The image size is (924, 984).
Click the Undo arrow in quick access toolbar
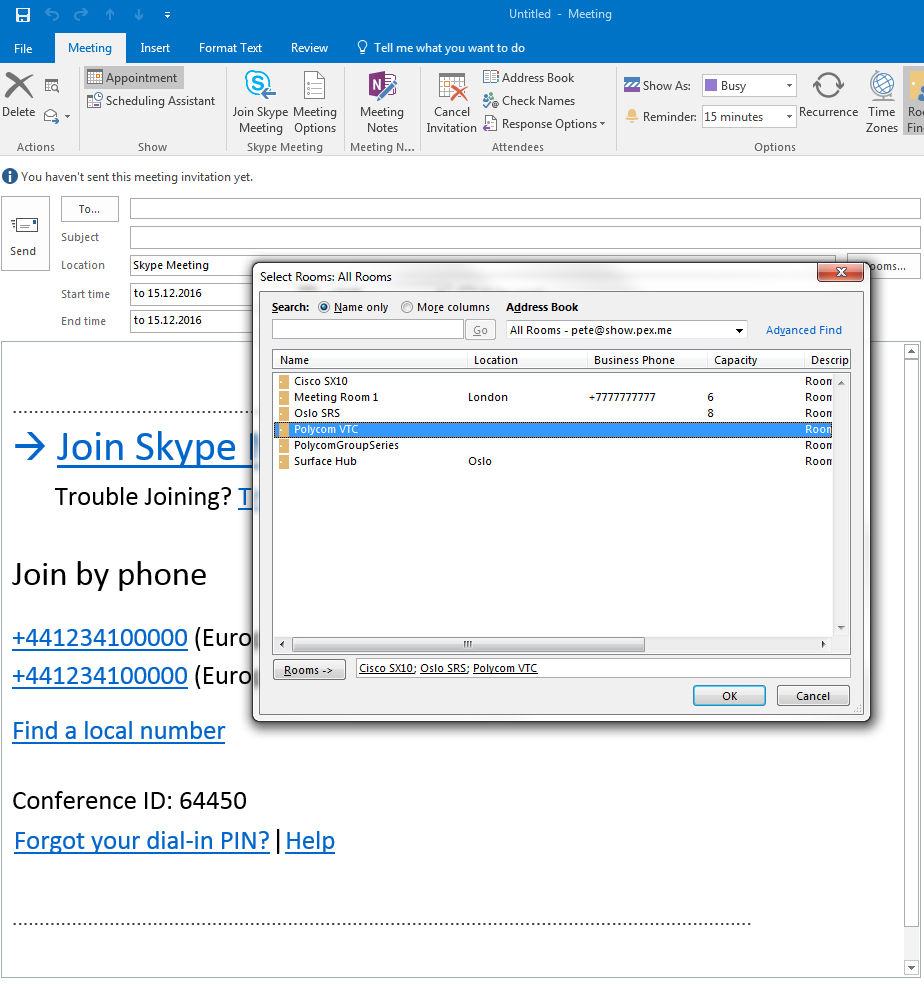pyautogui.click(x=52, y=14)
